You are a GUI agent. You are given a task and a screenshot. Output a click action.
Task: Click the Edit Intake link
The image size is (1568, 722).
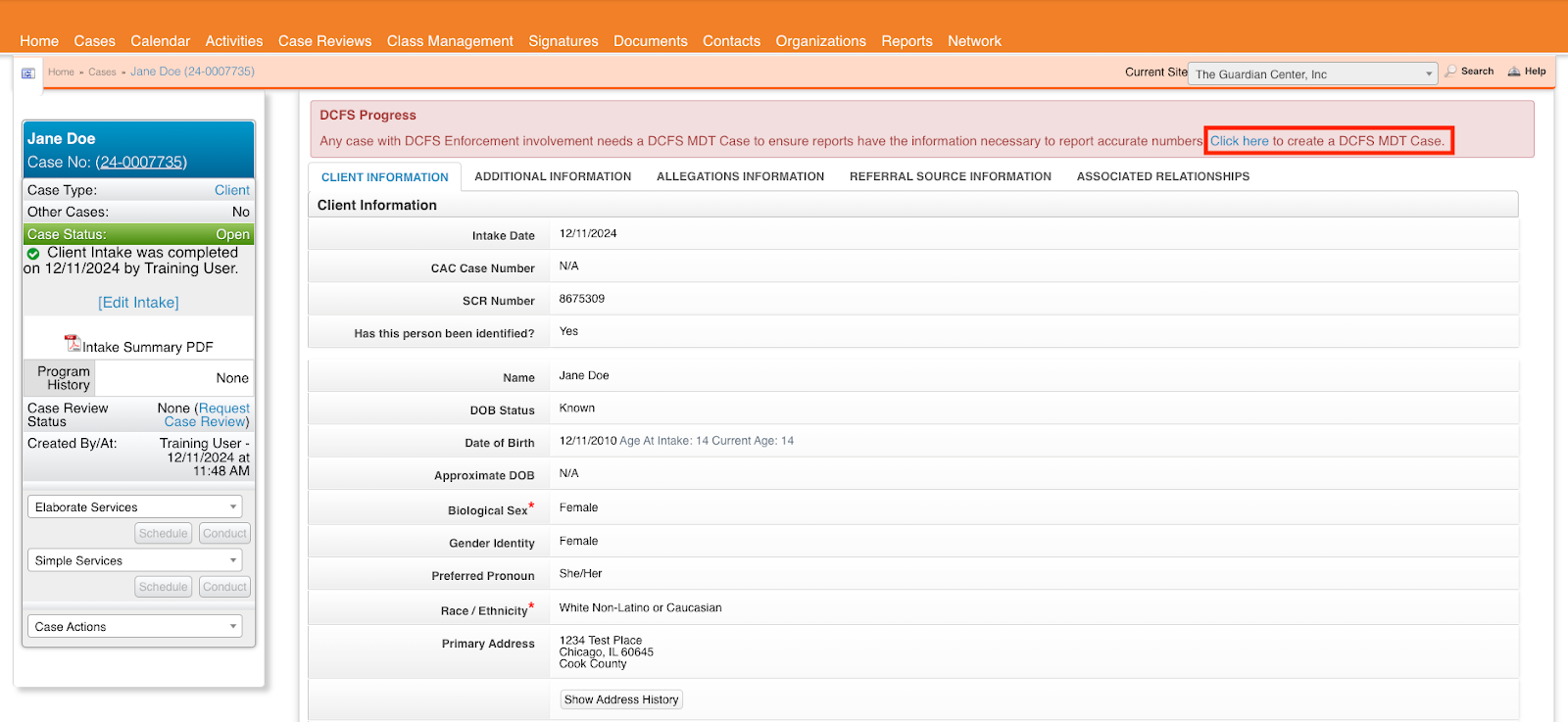(138, 303)
